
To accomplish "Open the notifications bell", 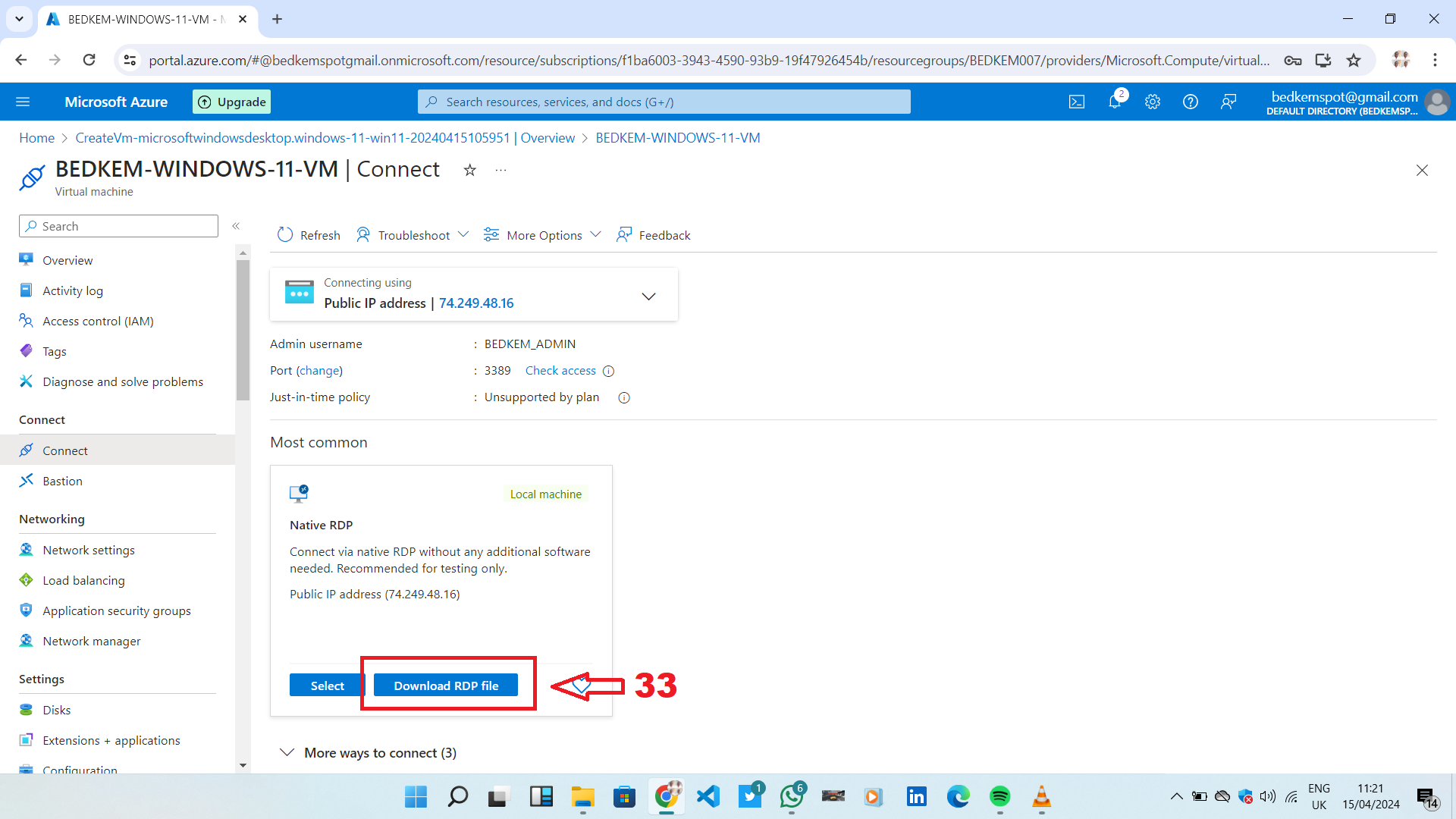I will (1115, 102).
